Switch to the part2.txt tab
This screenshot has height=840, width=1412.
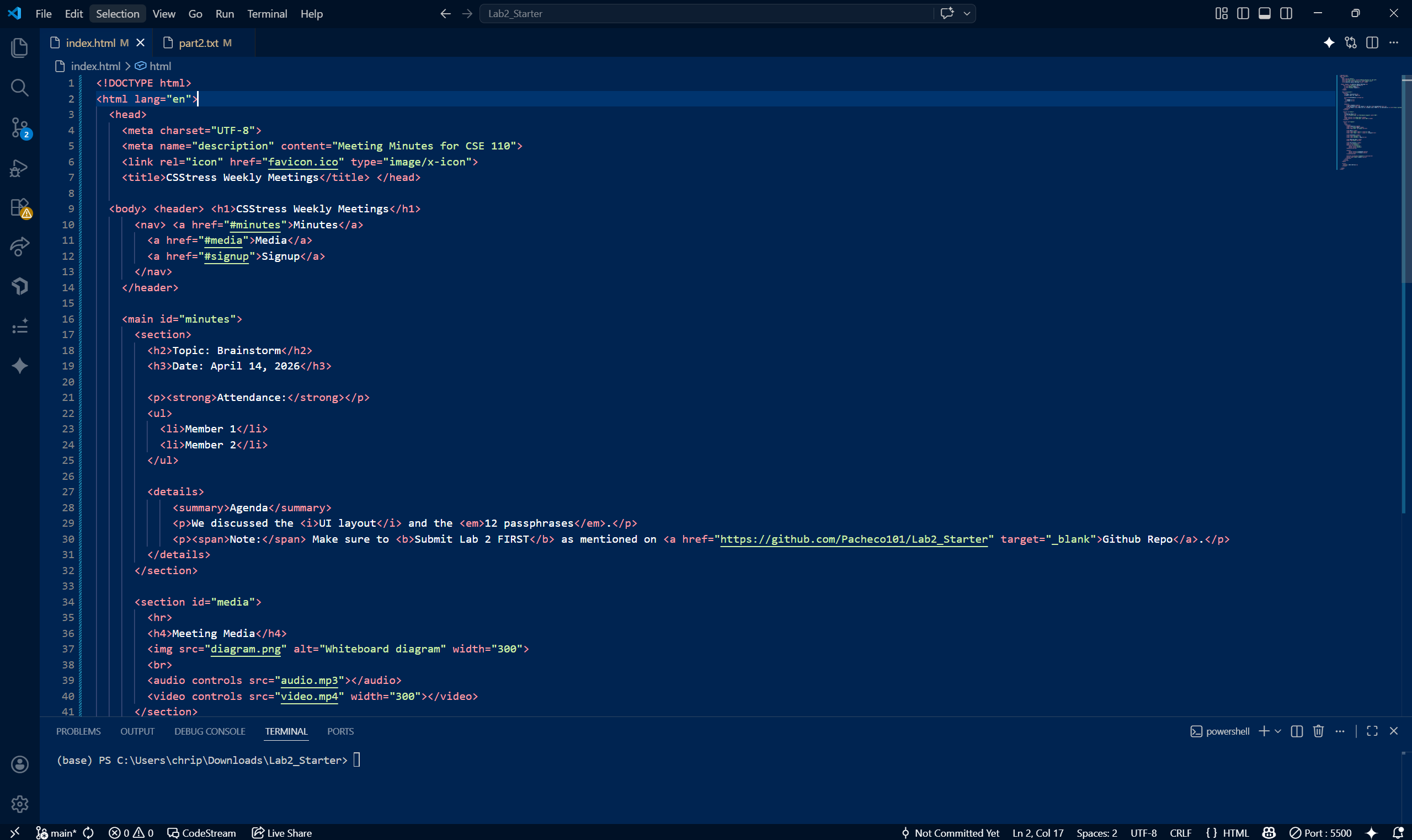(x=198, y=43)
